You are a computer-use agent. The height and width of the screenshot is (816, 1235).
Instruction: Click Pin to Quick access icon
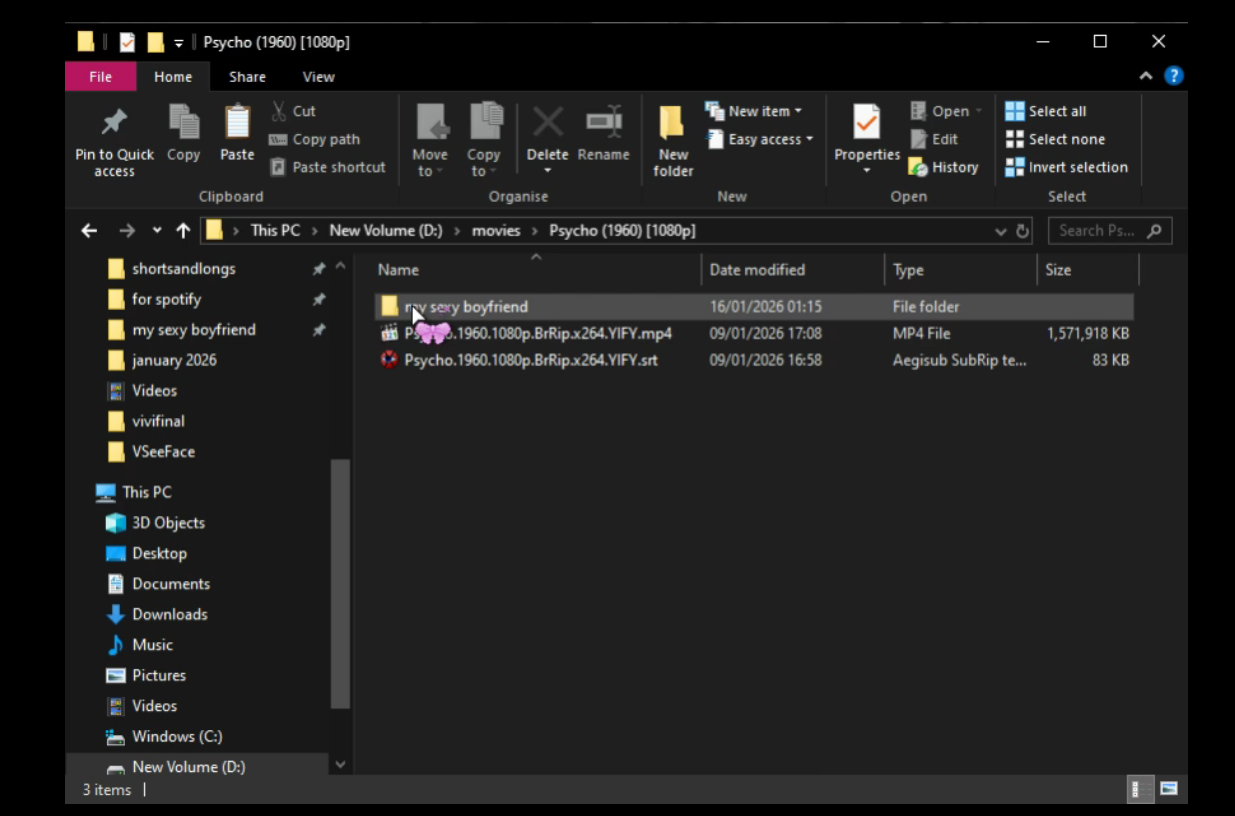coord(114,124)
